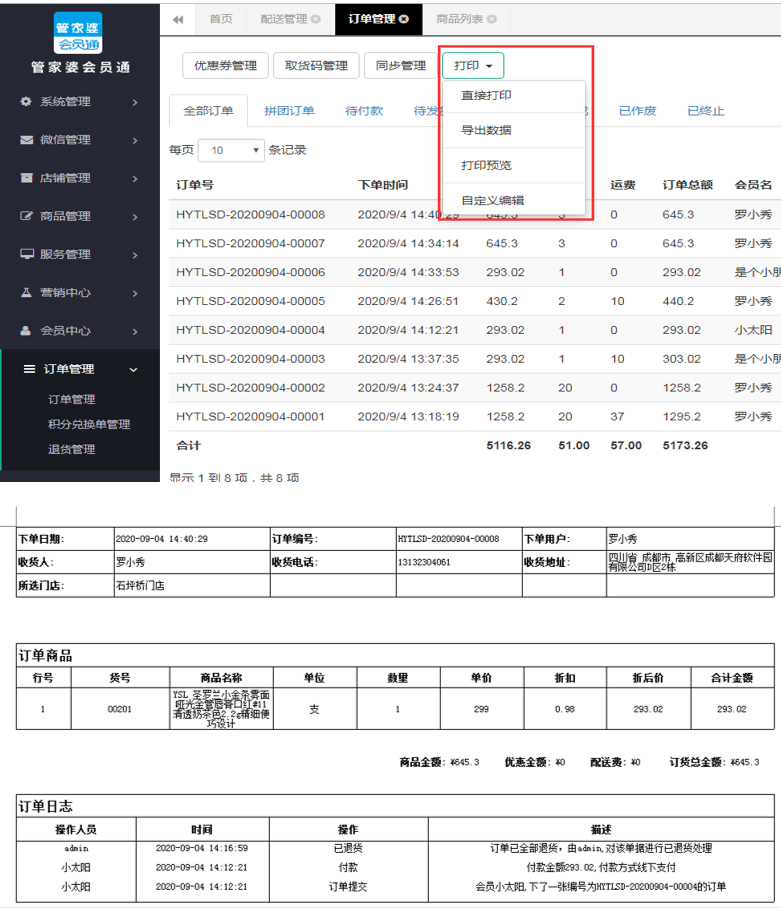
Task: Open 积分兑换单管理 in the sidebar
Action: (x=89, y=424)
